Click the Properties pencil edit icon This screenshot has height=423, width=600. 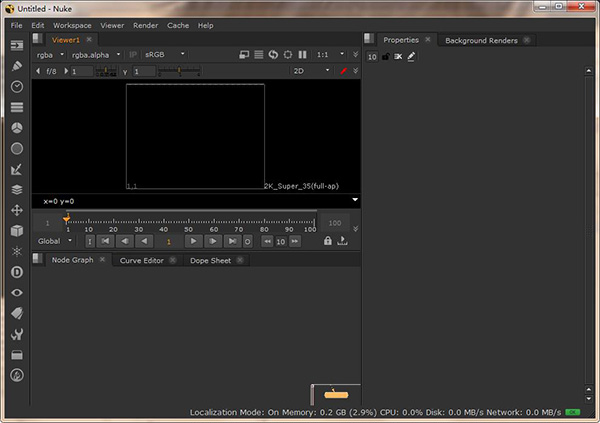click(x=411, y=57)
